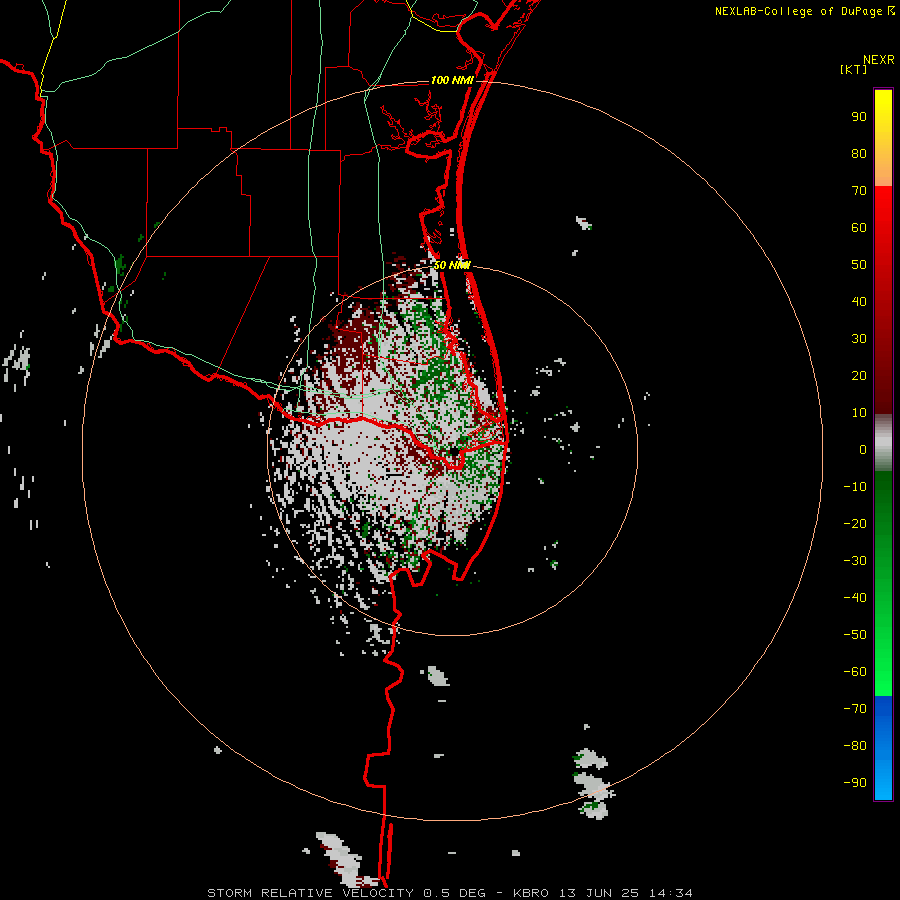This screenshot has width=900, height=900.
Task: Click the 50 value on velocity scale
Action: click(859, 265)
